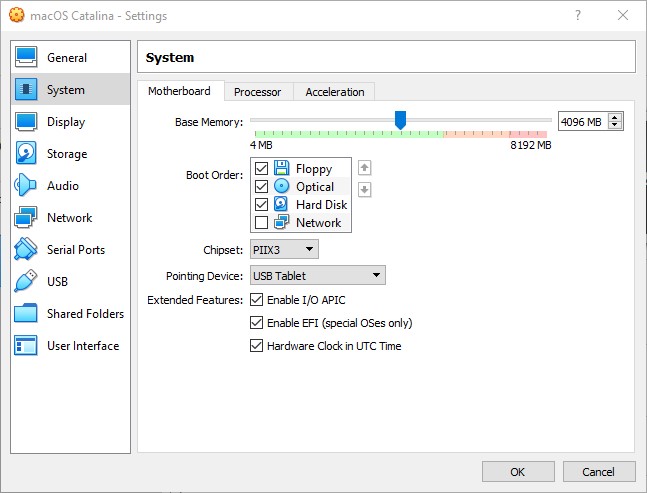Viewport: 647px width, 493px height.
Task: Open the General settings category label
Action: [x=67, y=58]
